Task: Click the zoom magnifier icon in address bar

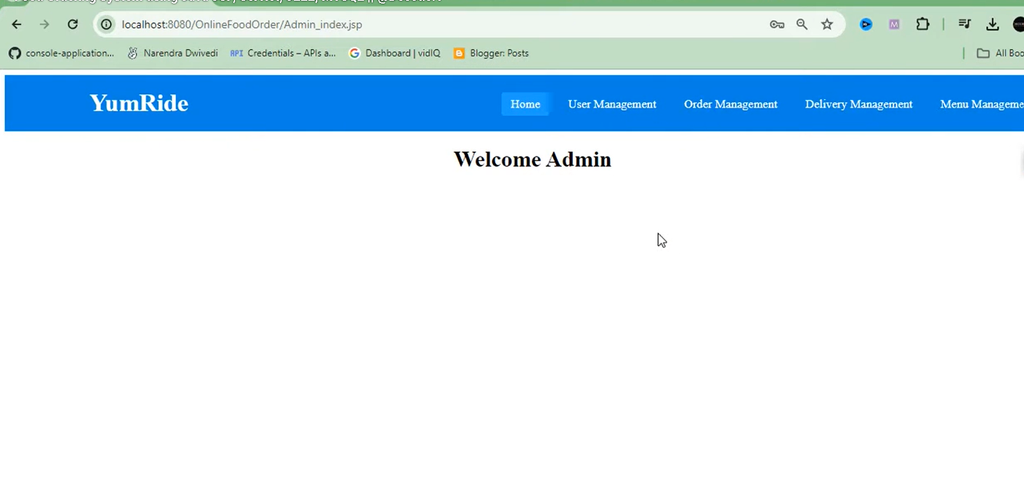Action: click(802, 24)
